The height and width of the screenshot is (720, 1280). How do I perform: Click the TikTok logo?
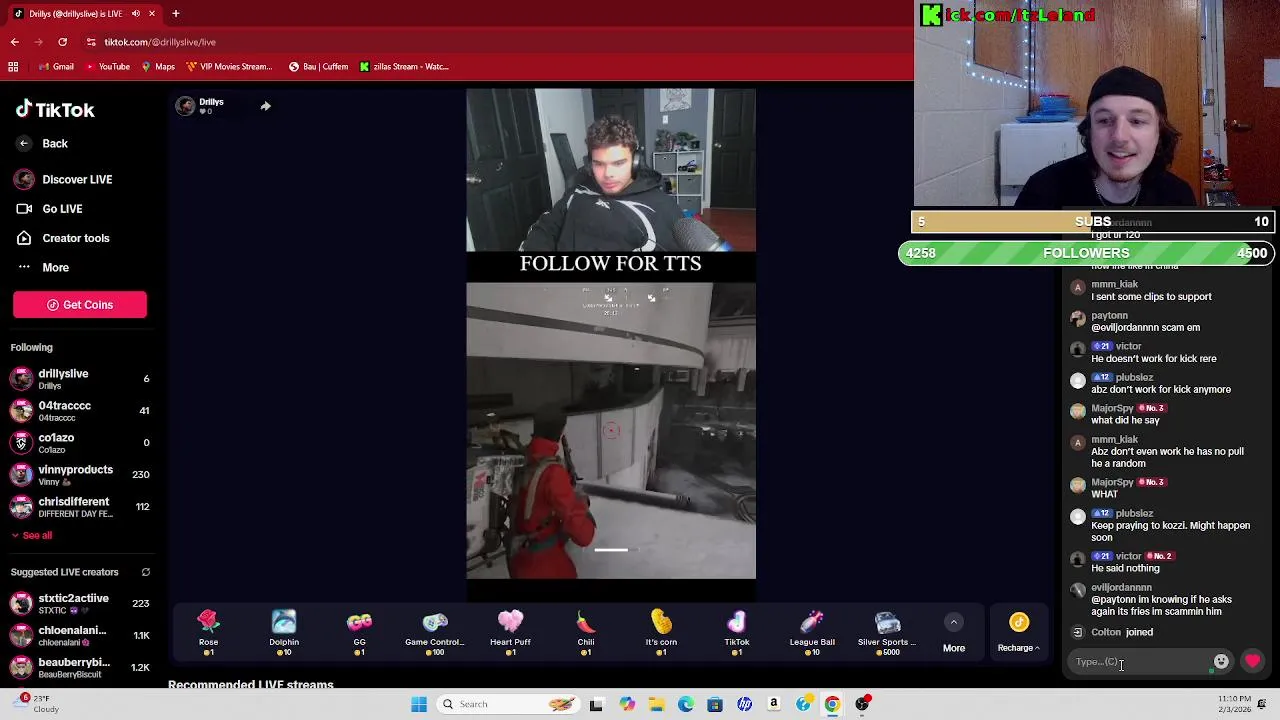tap(55, 110)
